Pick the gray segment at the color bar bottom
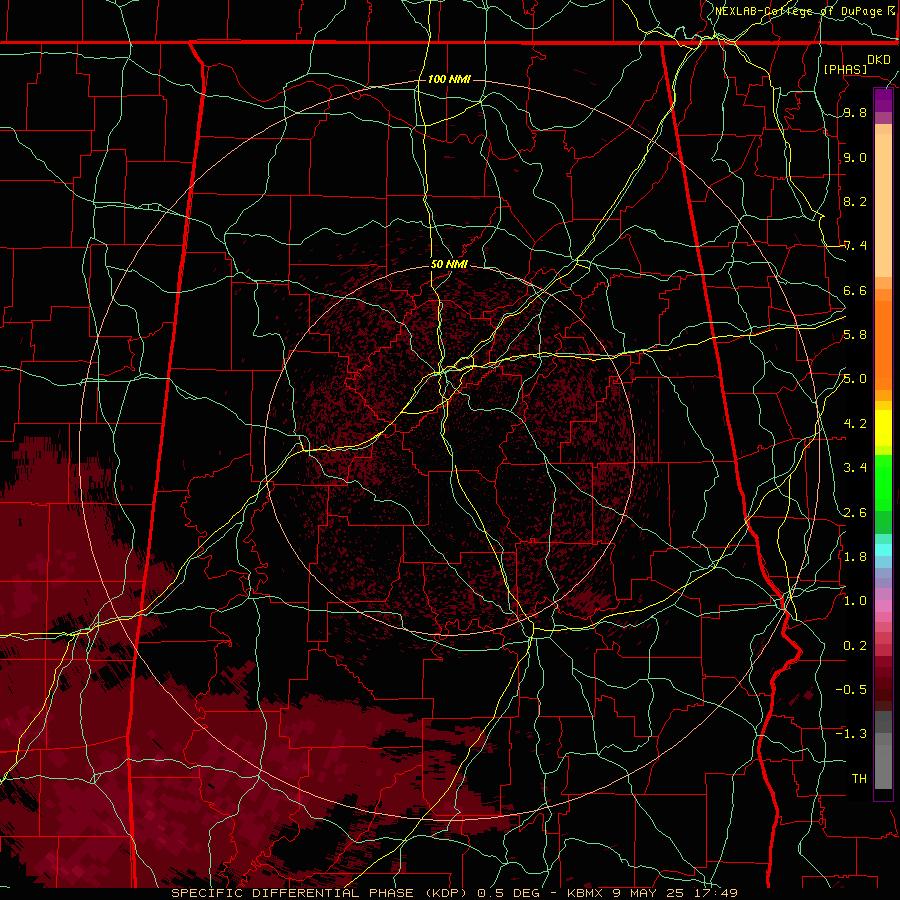 point(883,763)
